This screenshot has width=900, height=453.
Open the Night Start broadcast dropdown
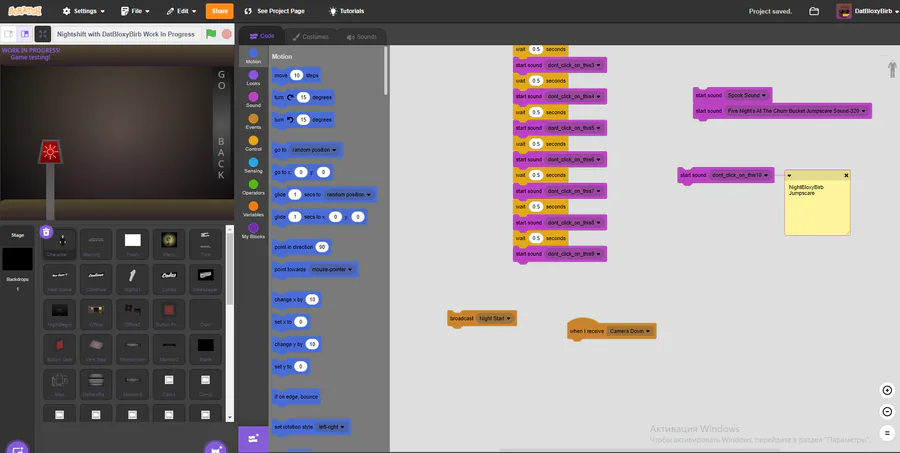[495, 318]
